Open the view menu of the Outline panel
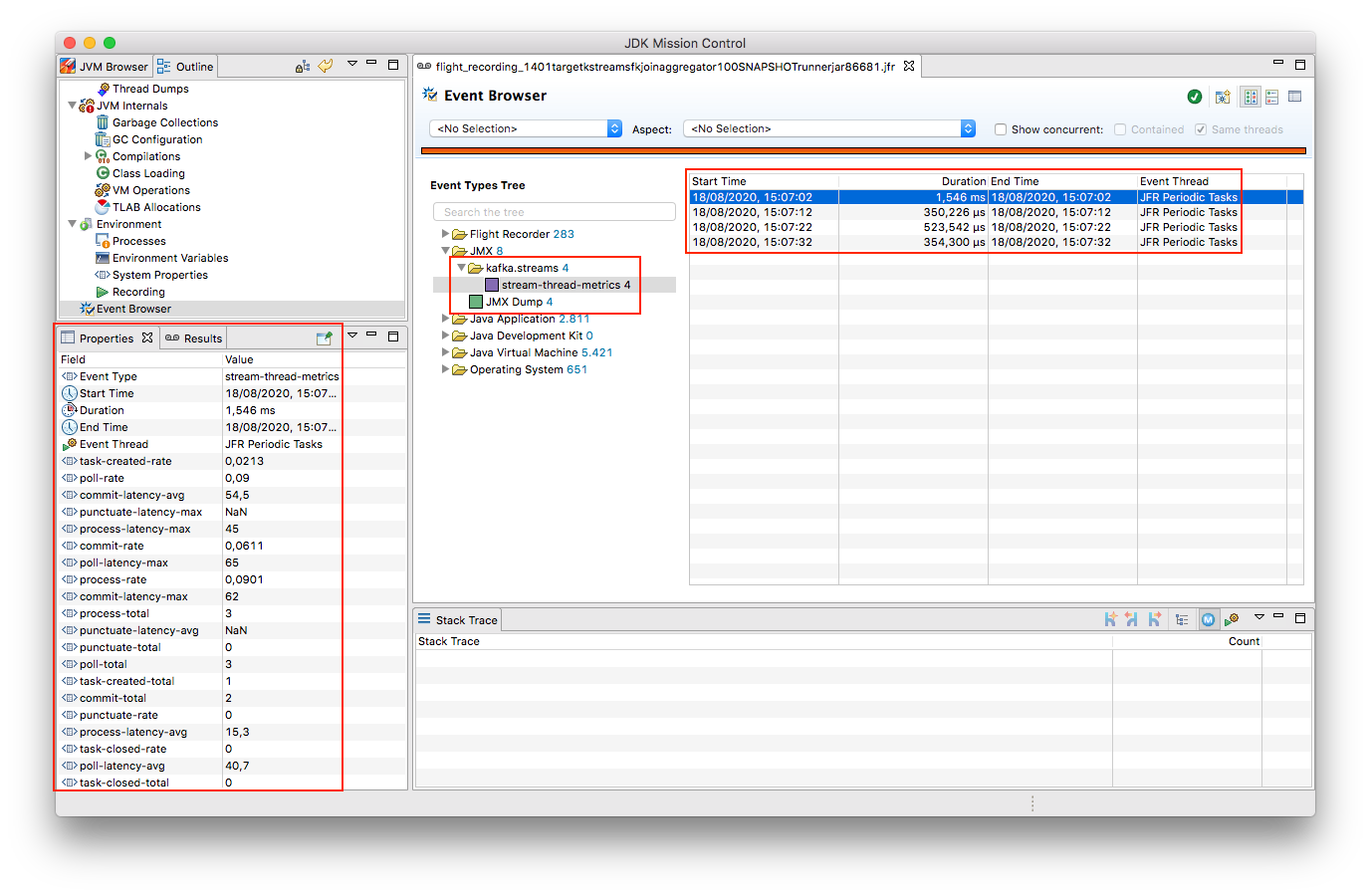Image resolution: width=1371 pixels, height=896 pixels. pos(351,64)
